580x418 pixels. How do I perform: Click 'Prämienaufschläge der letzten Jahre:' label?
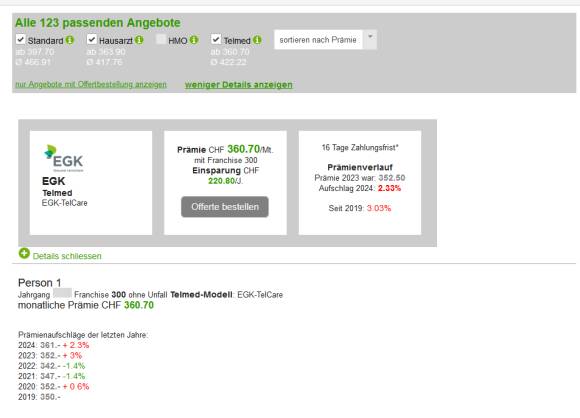pyautogui.click(x=83, y=335)
